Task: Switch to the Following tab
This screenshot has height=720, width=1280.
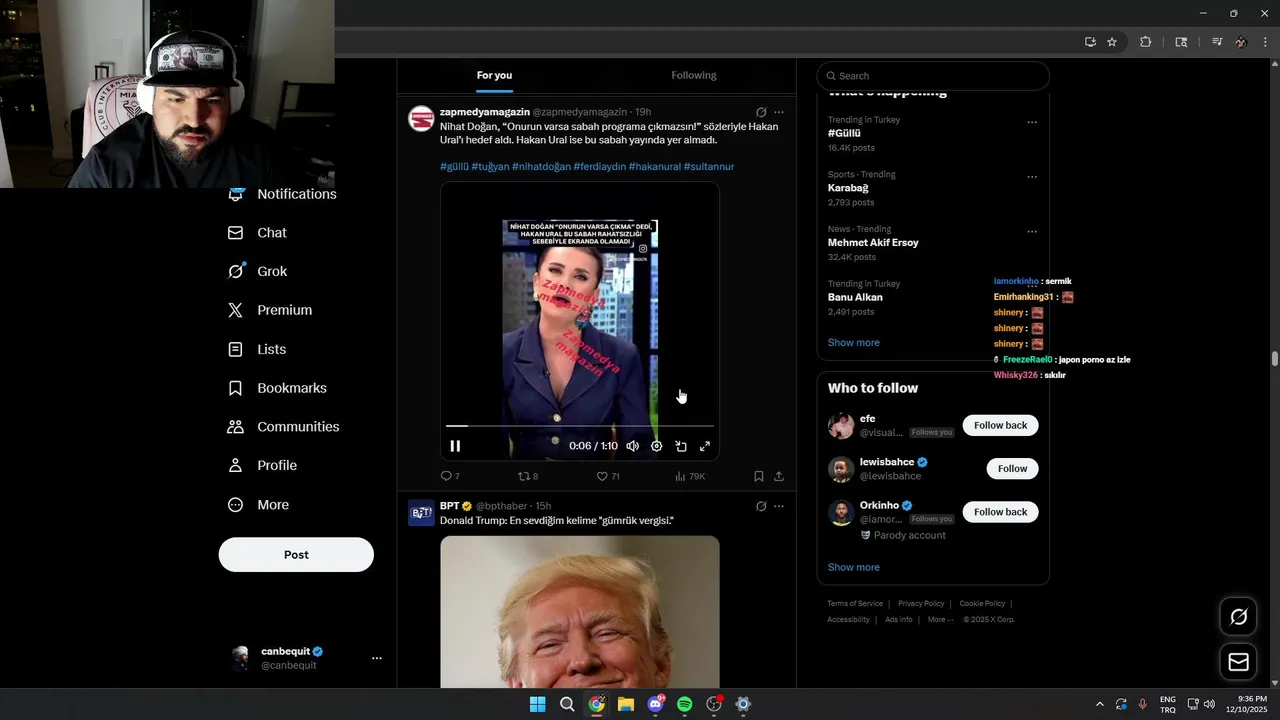Action: (x=694, y=75)
